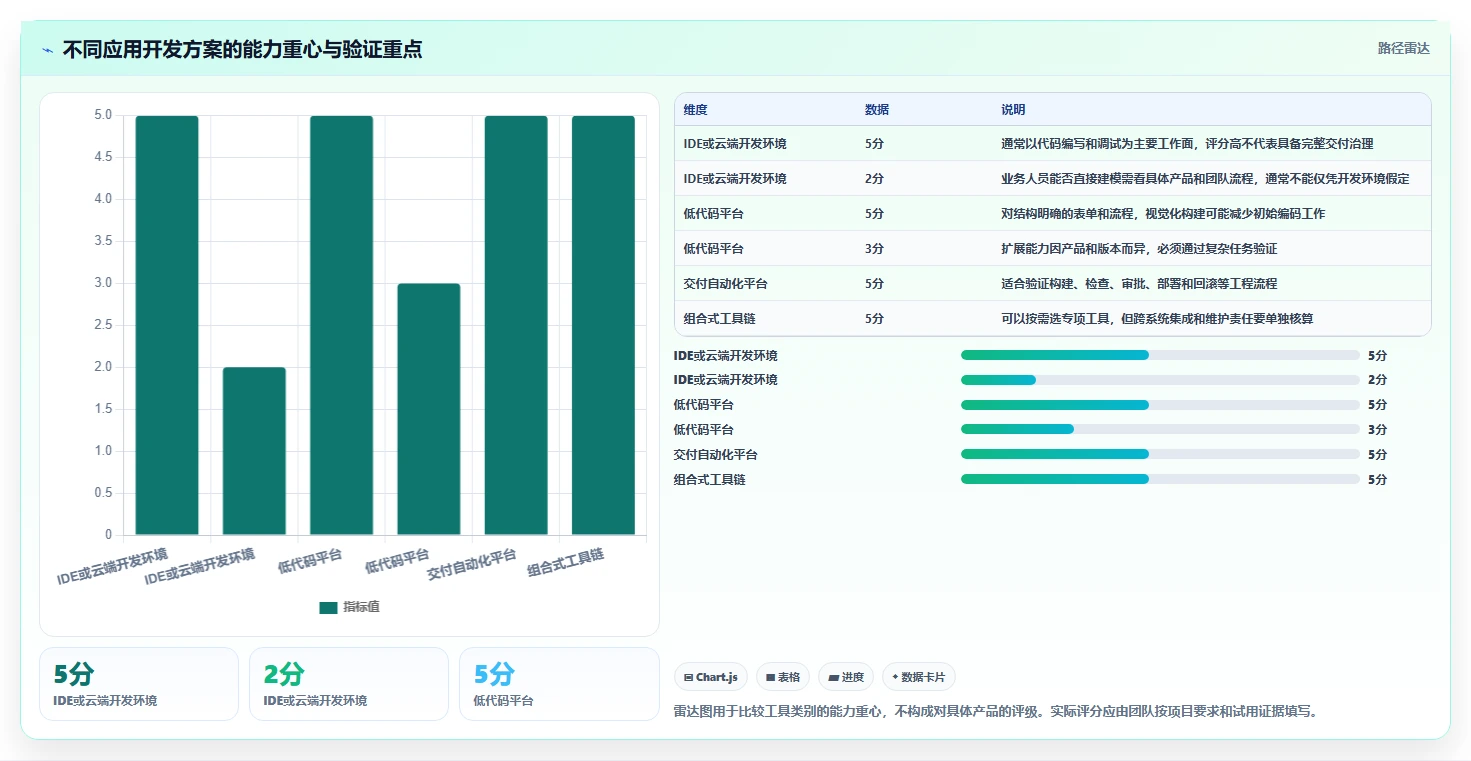The image size is (1471, 761).
Task: Click 交付自动化平台 in the table's 维度 column
Action: coord(726,284)
